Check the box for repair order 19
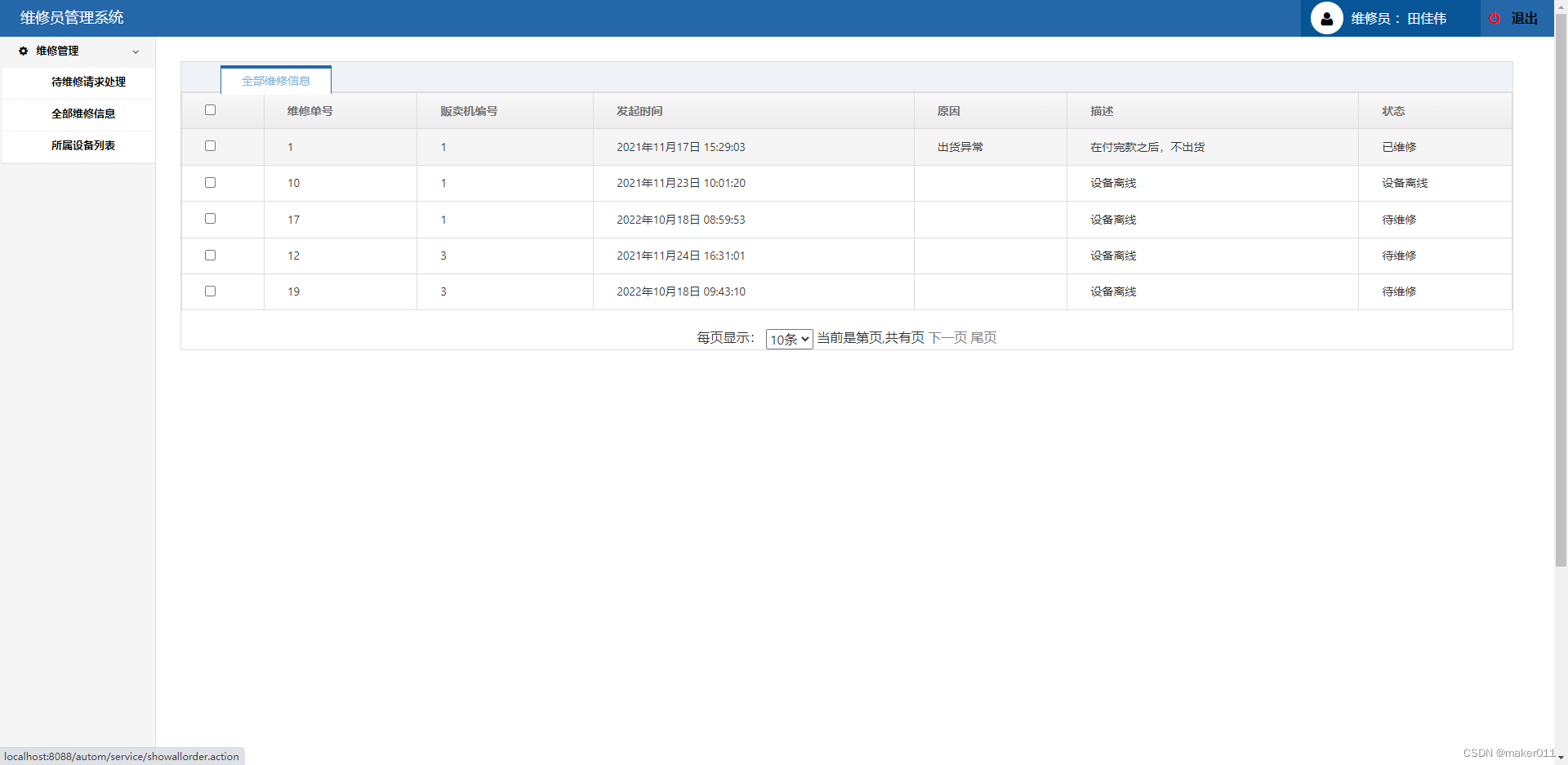Viewport: 1568px width, 765px height. point(210,291)
